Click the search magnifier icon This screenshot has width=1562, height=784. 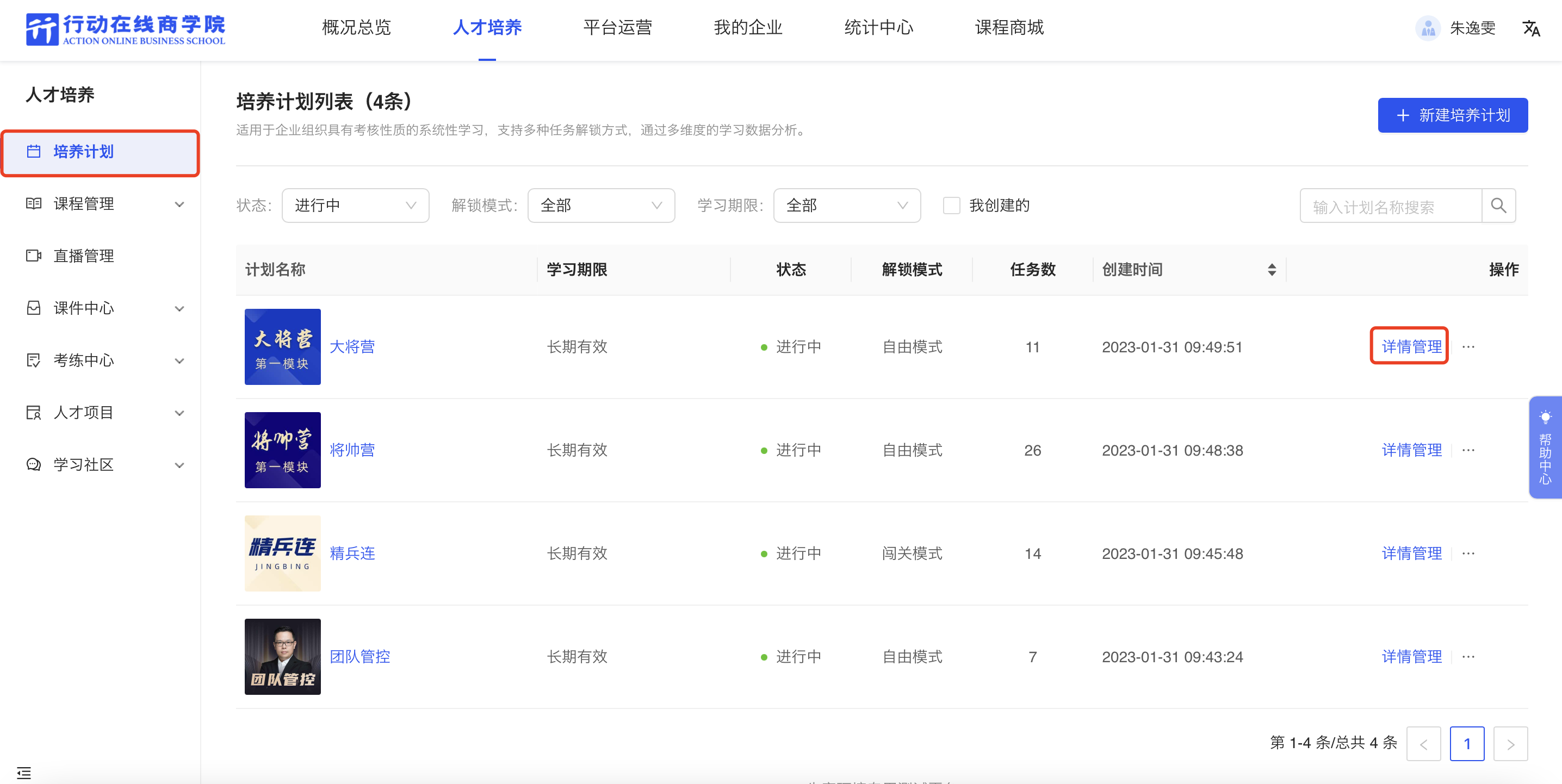1498,206
